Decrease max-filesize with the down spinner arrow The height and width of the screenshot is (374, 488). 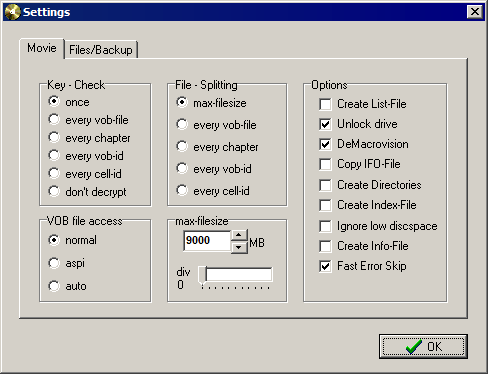239,247
